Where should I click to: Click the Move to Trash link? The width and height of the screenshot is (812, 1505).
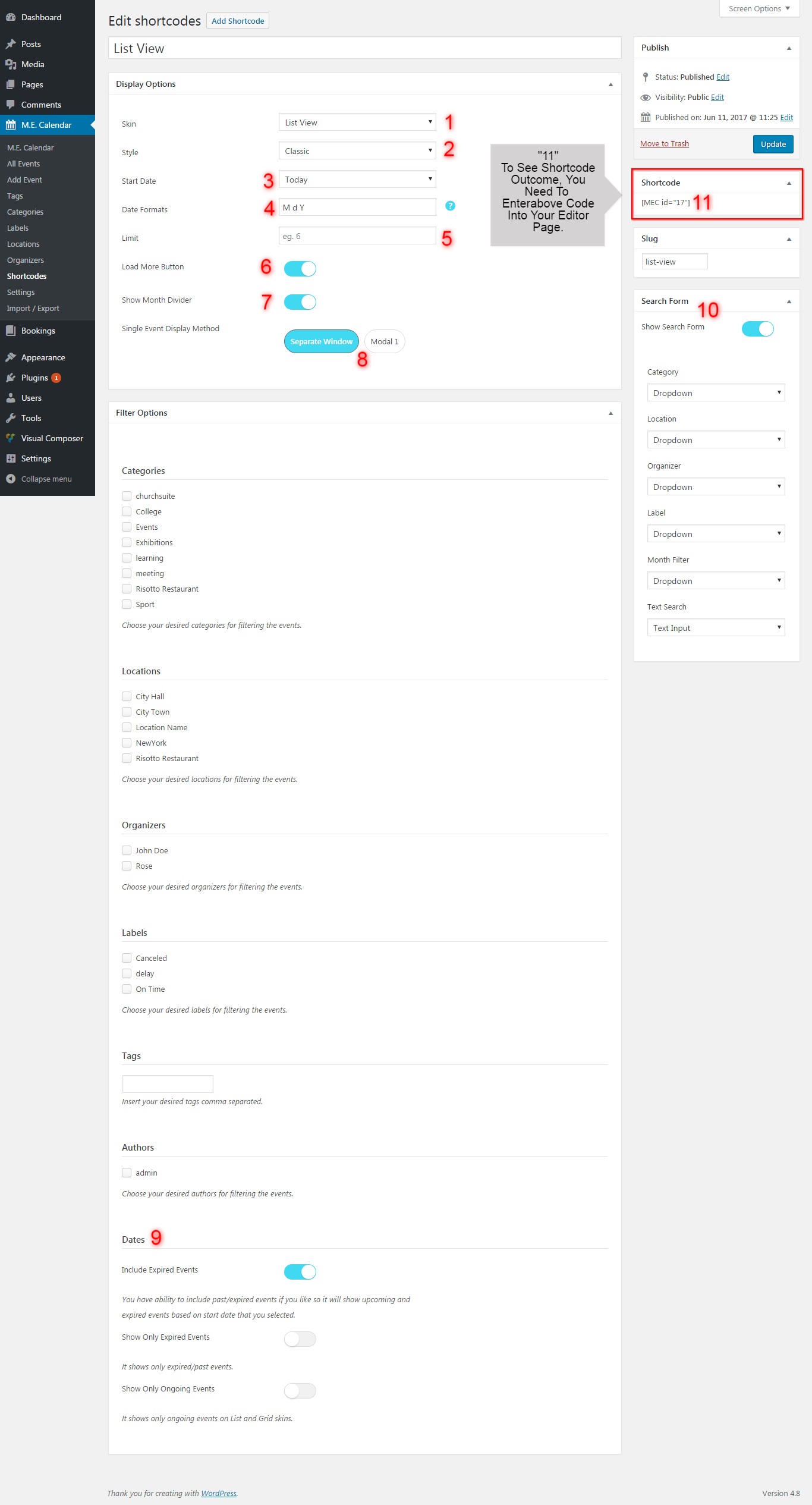(x=665, y=143)
